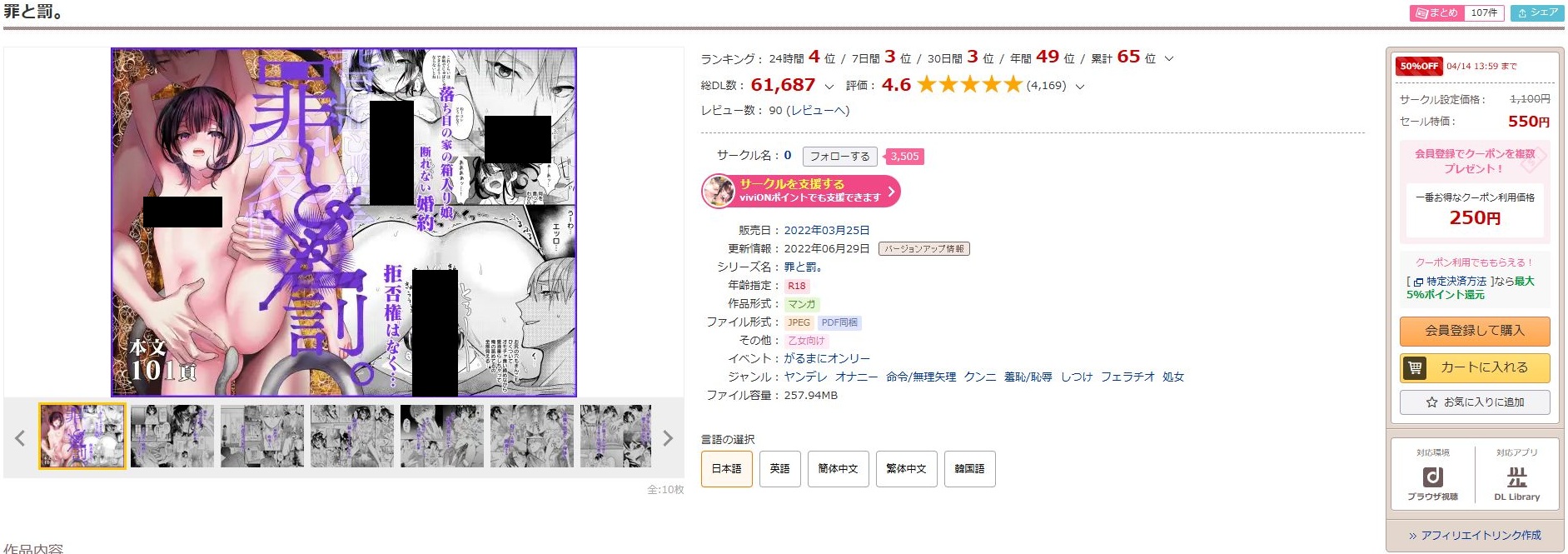1568x554 pixels.
Task: Open the DL Library app icon
Action: pyautogui.click(x=1516, y=482)
